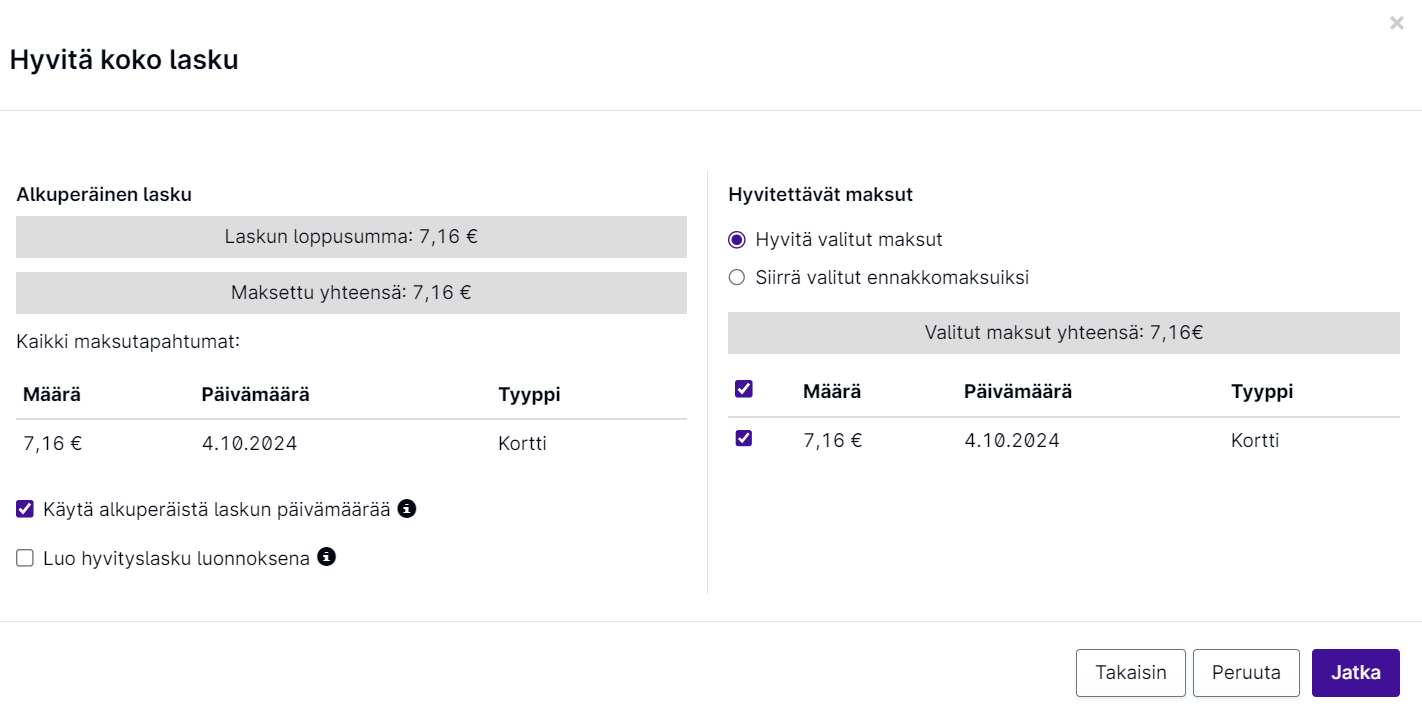Click Kortti cell in right table

pyautogui.click(x=1255, y=441)
